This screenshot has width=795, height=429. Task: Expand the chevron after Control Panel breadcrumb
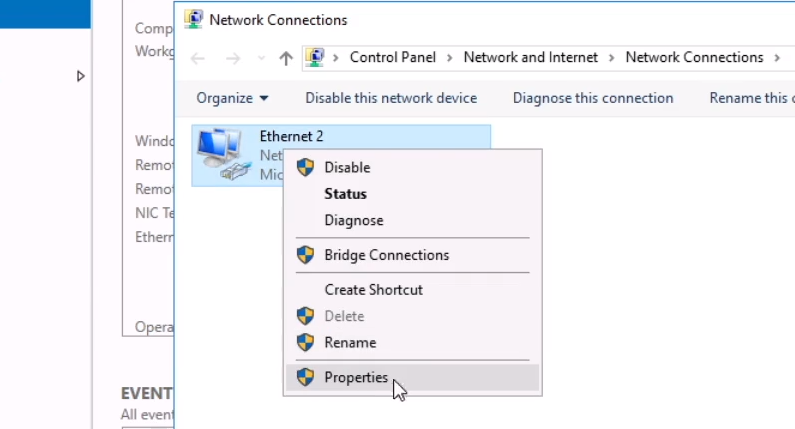point(450,58)
